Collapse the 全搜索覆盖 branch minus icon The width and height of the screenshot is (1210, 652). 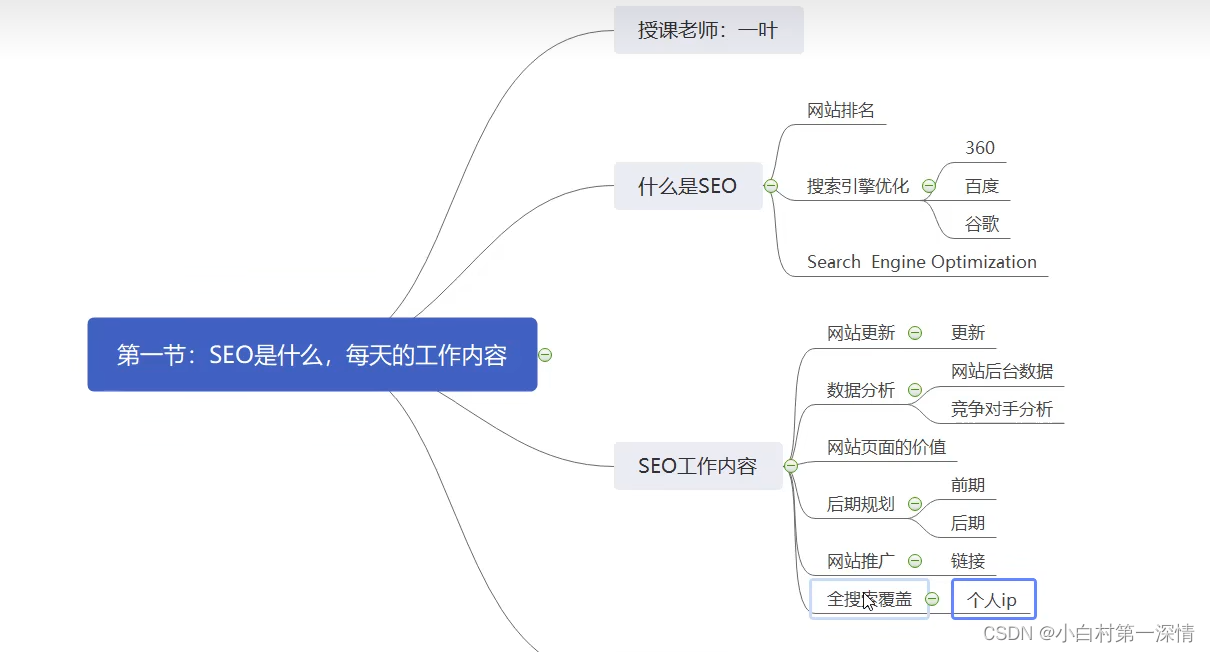[932, 598]
